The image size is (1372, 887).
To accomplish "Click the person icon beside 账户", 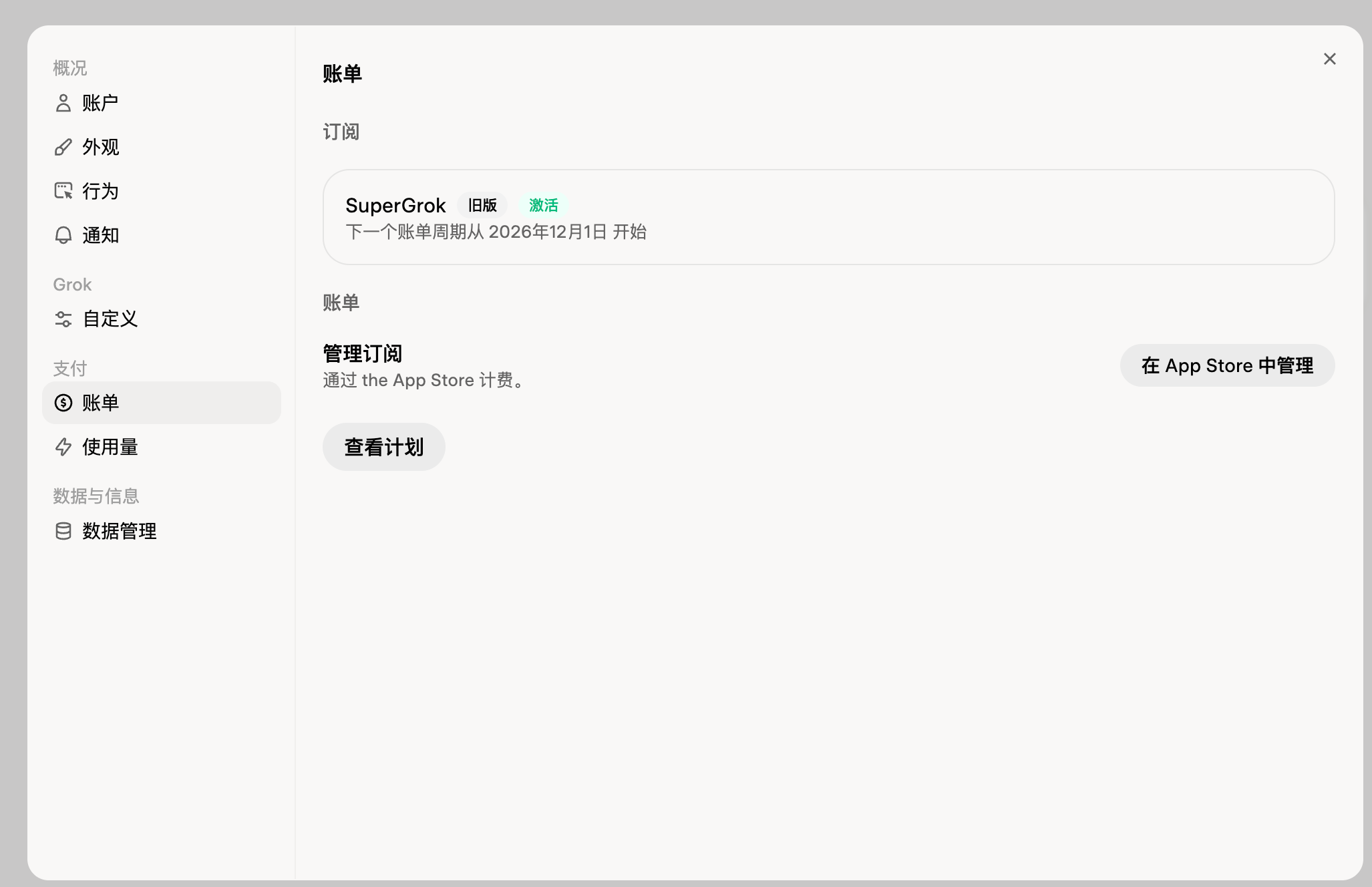I will [x=63, y=103].
